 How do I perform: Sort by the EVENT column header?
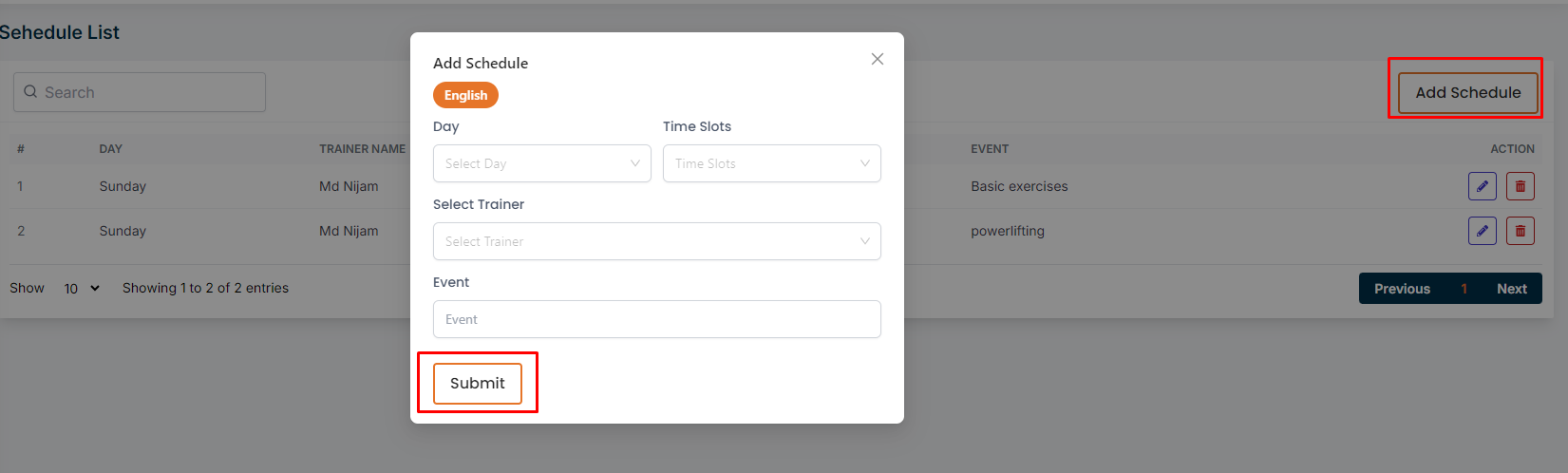(990, 149)
